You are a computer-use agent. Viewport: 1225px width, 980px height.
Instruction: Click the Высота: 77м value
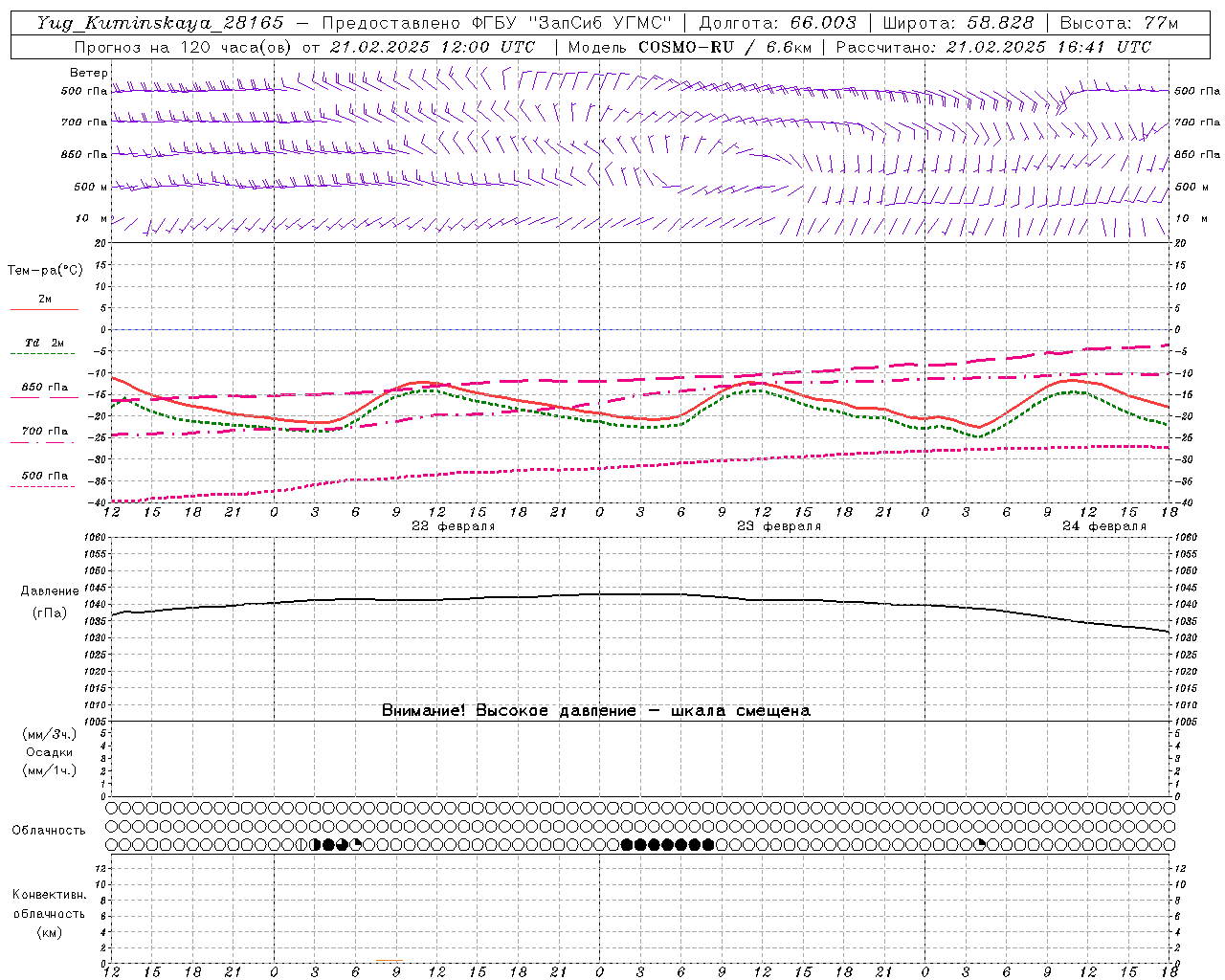click(x=1119, y=23)
